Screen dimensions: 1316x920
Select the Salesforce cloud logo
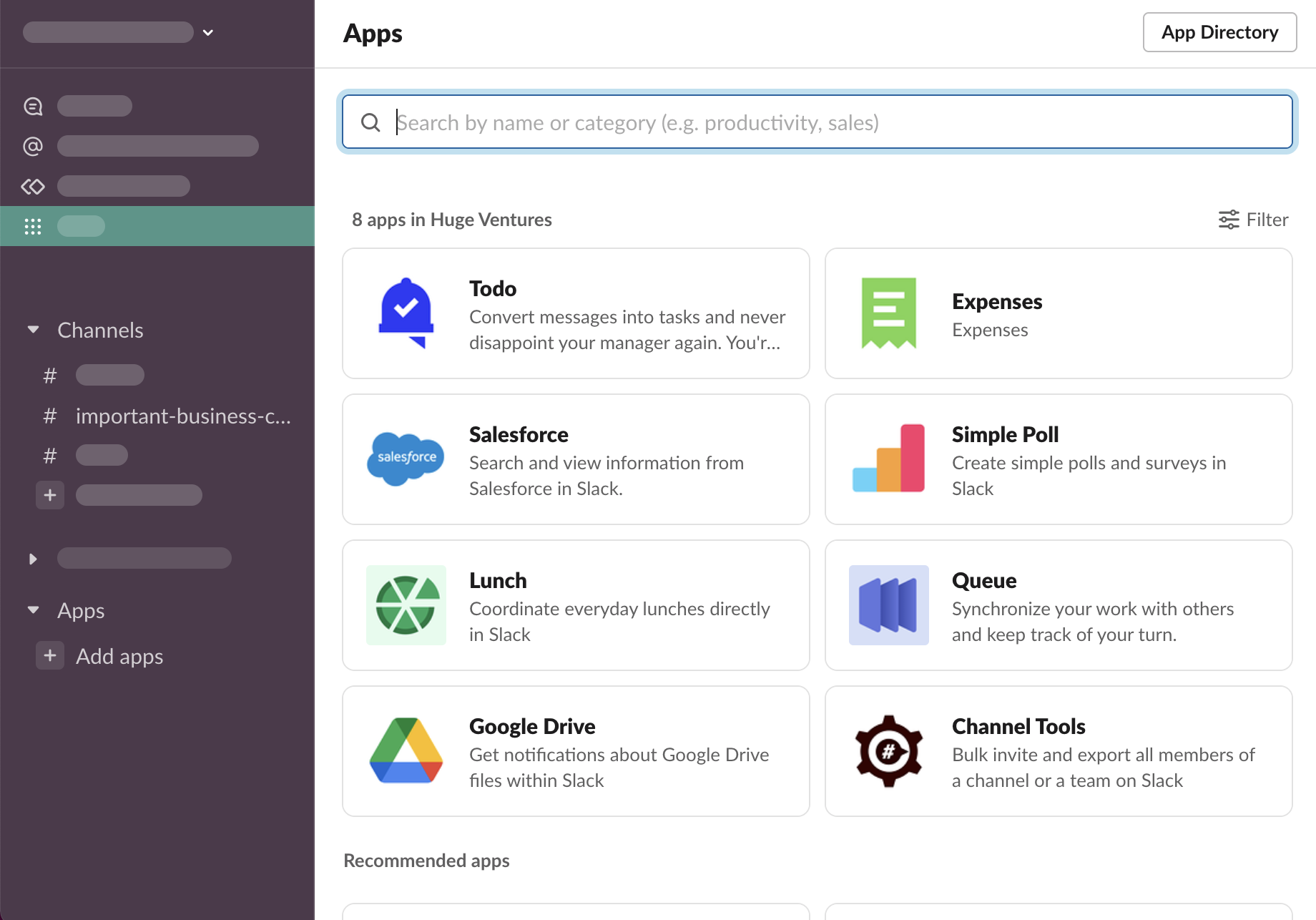(406, 459)
